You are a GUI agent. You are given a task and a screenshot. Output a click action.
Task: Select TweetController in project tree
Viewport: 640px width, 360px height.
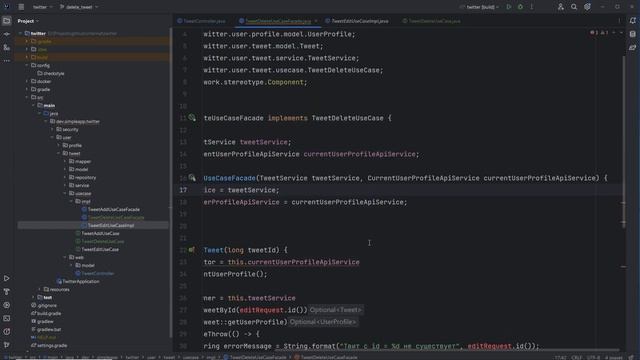click(95, 273)
